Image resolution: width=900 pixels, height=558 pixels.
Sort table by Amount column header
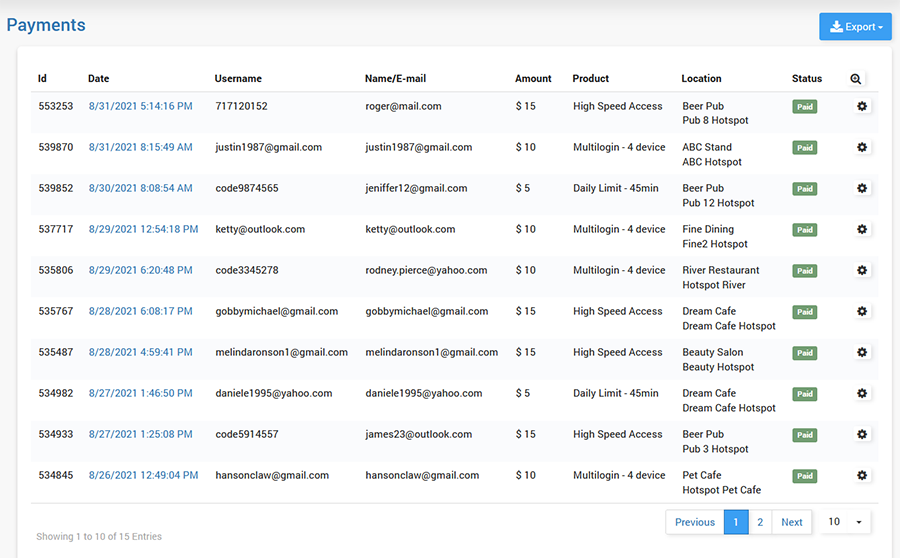[533, 79]
